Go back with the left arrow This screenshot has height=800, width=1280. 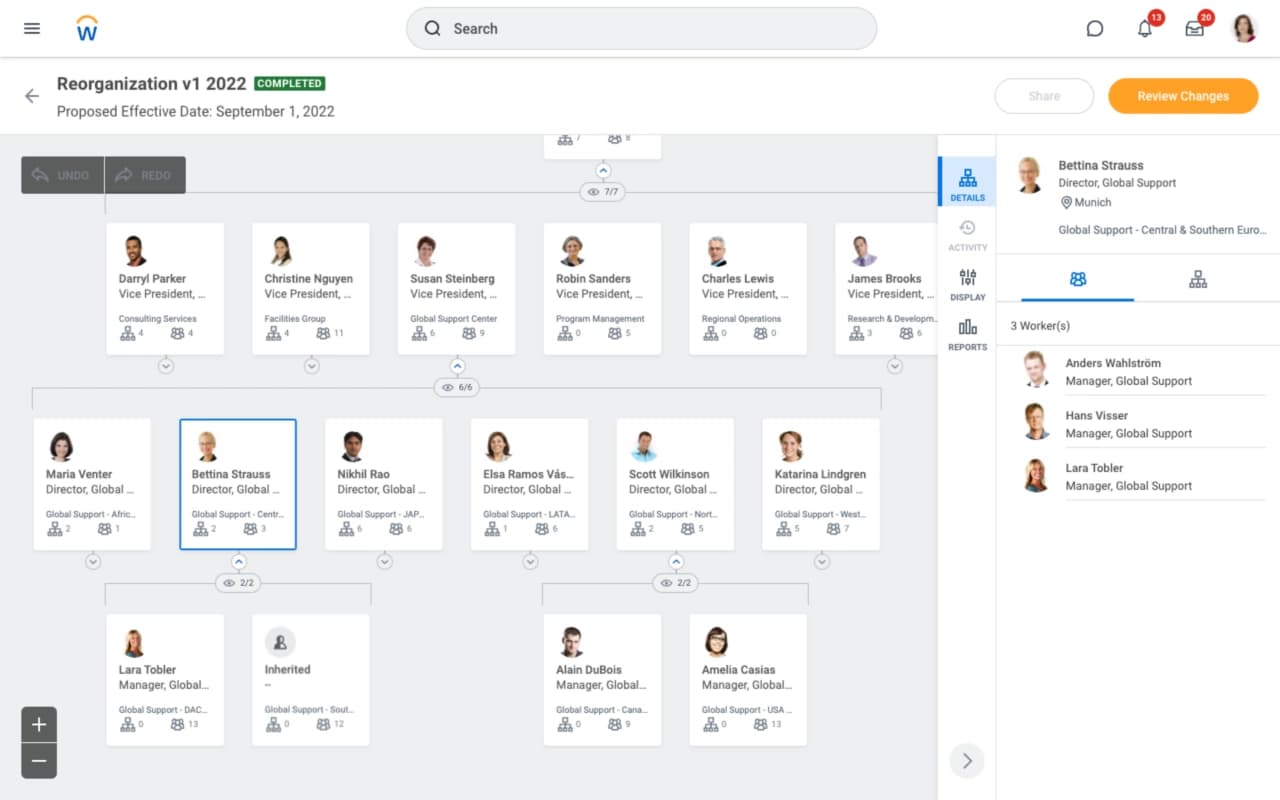(x=32, y=96)
